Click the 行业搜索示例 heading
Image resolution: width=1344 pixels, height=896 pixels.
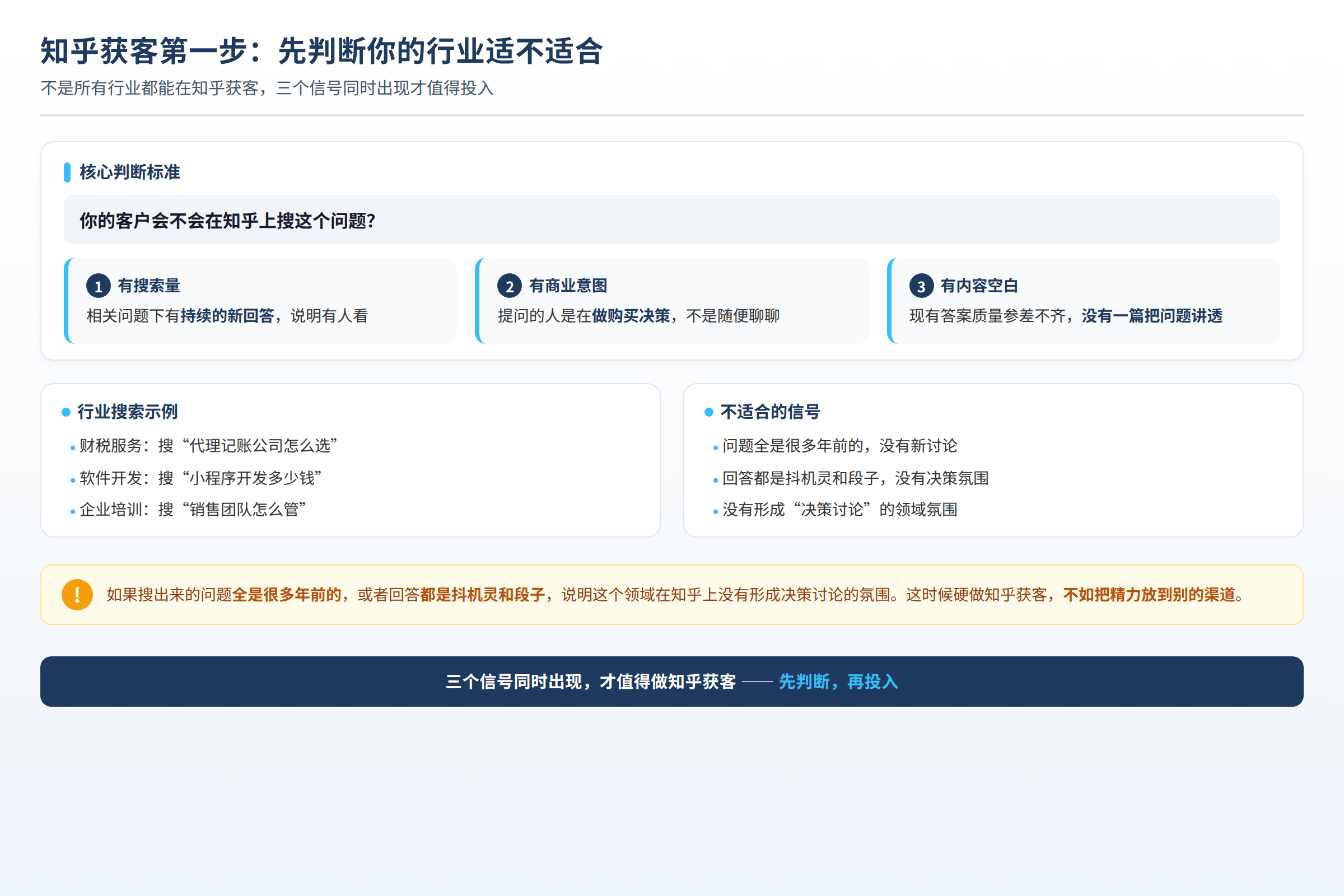[128, 412]
